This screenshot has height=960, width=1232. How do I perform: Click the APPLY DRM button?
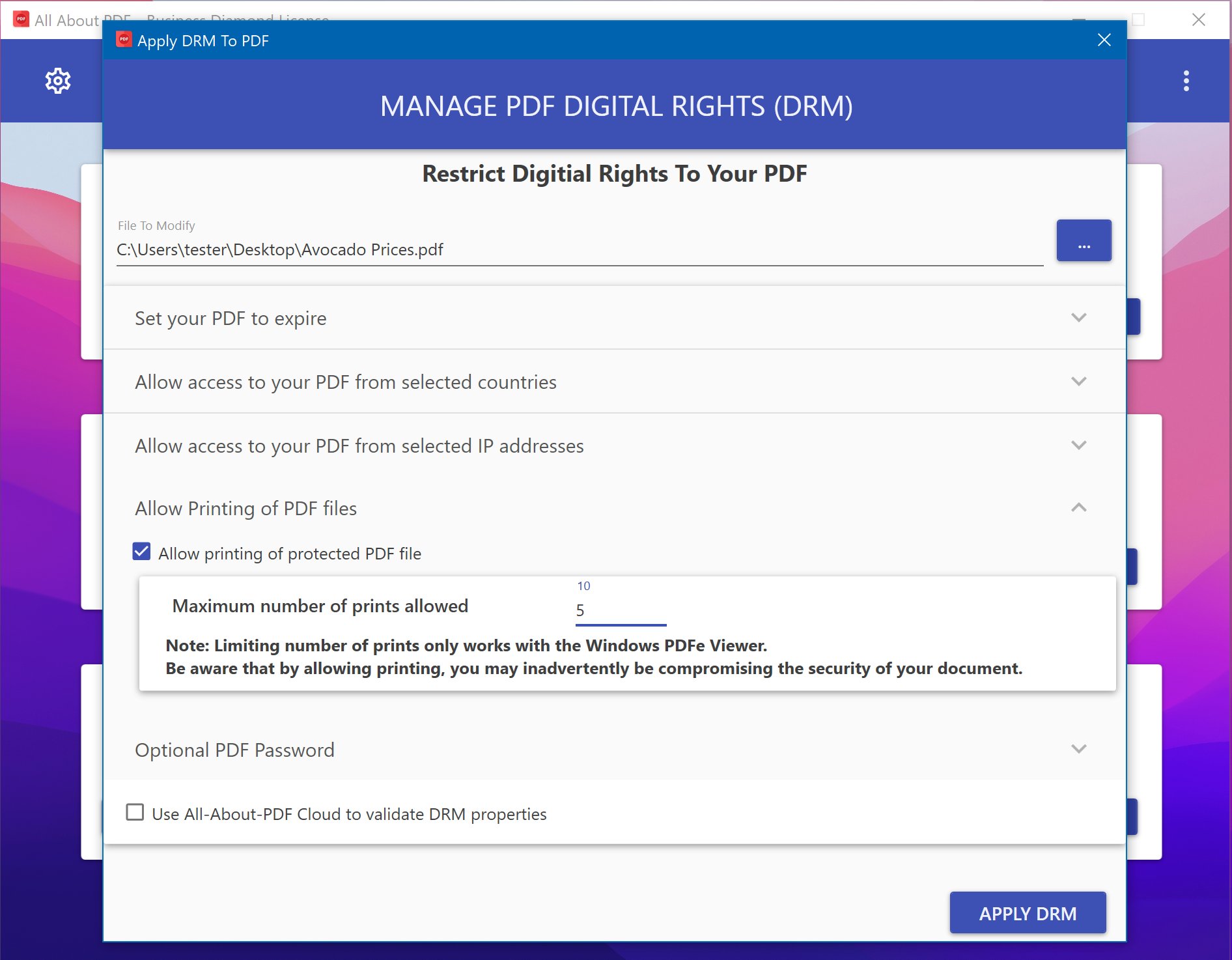1028,913
